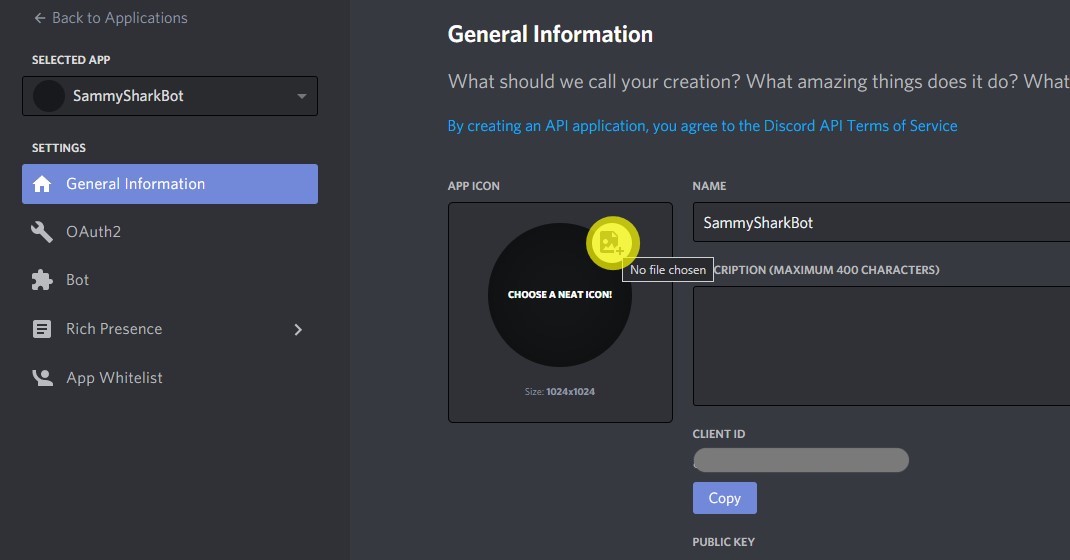1070x560 pixels.
Task: Click the App Whitelist person icon
Action: (42, 378)
